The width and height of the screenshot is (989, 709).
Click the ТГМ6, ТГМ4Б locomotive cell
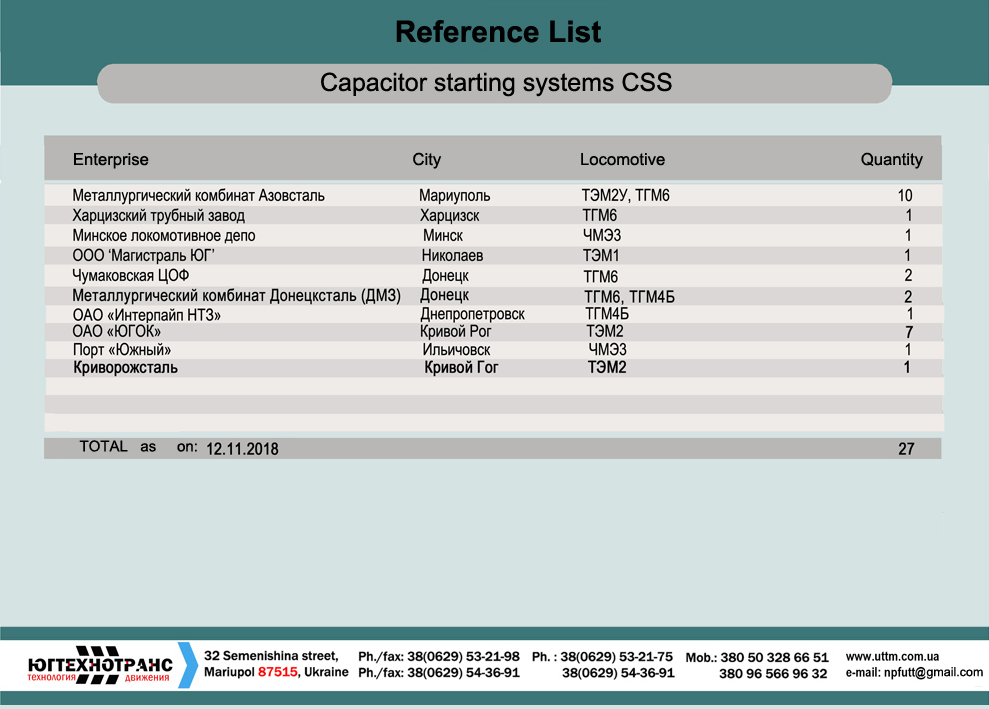point(629,296)
